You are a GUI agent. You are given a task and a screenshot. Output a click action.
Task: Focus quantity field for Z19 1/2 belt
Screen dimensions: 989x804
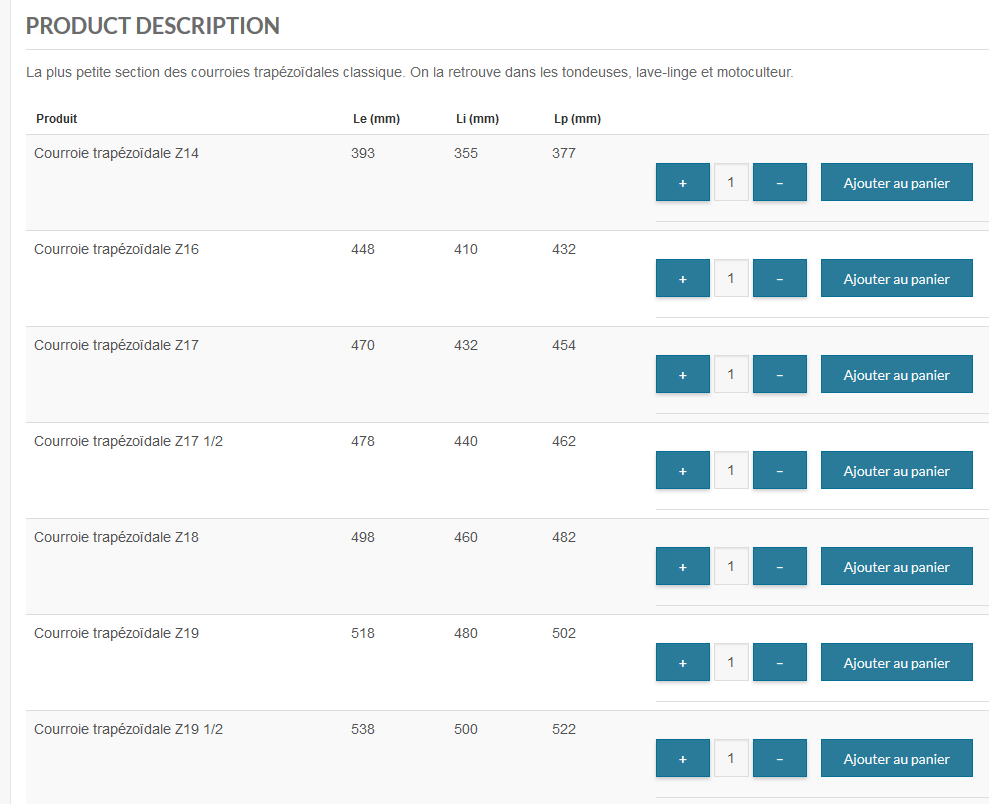point(731,759)
